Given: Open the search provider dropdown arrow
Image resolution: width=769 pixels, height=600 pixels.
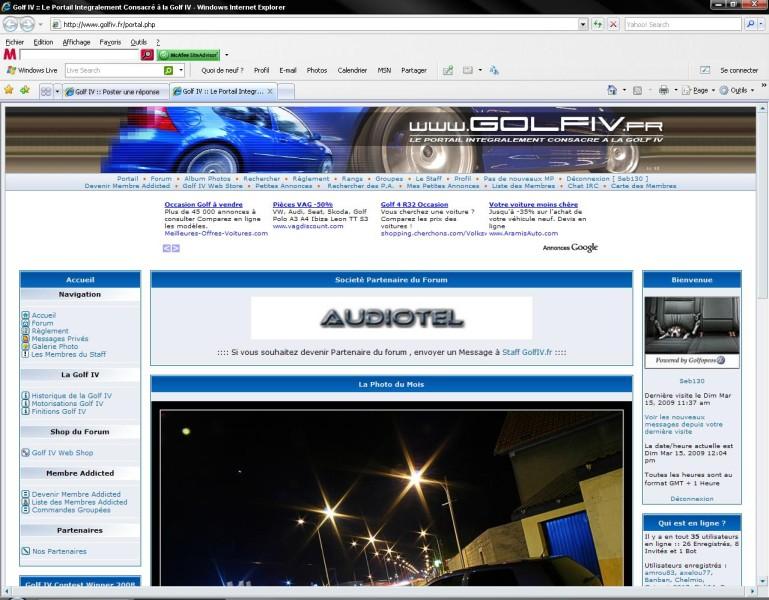Looking at the screenshot, I should coord(761,24).
